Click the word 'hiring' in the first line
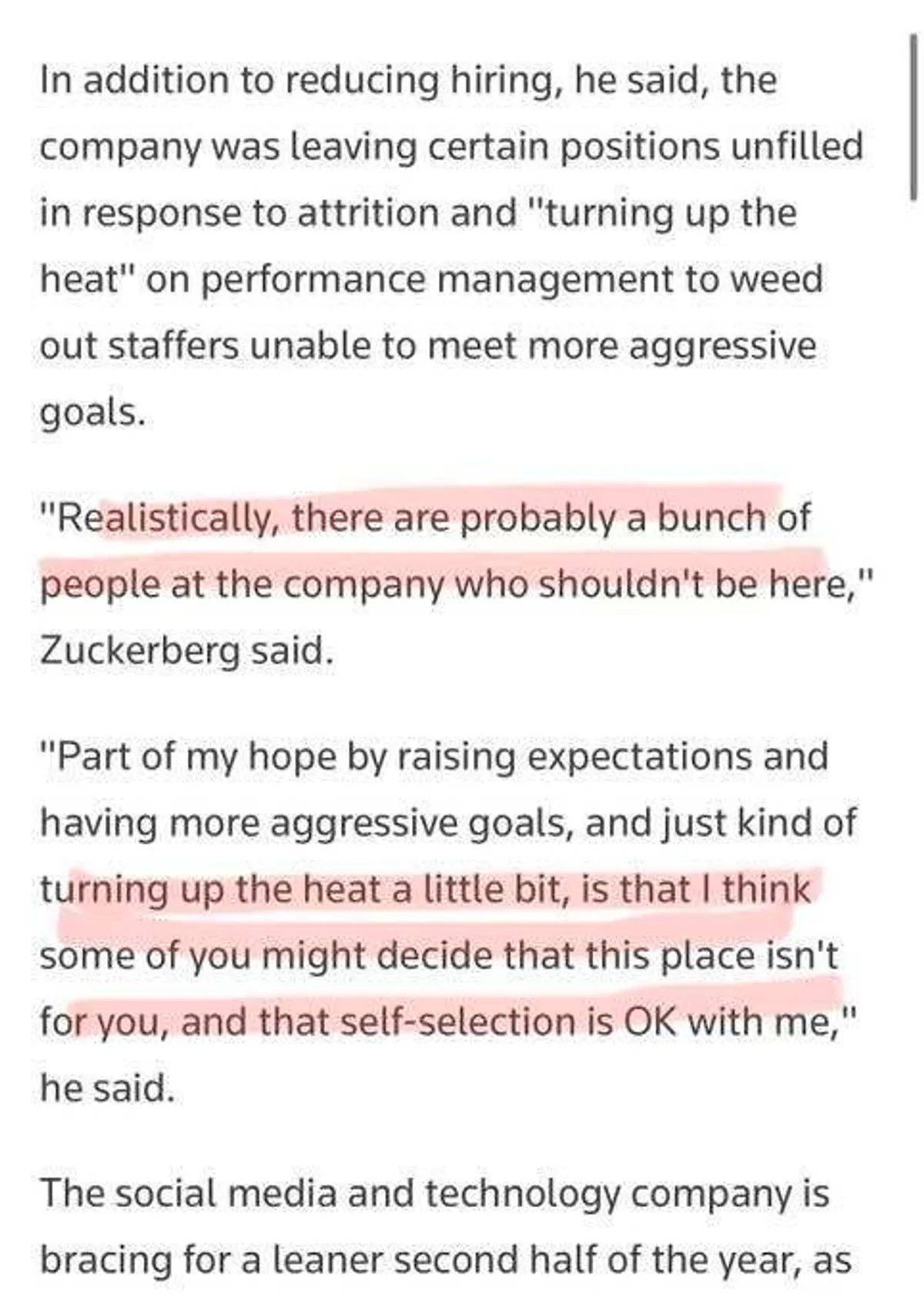924x1304 pixels. point(502,80)
